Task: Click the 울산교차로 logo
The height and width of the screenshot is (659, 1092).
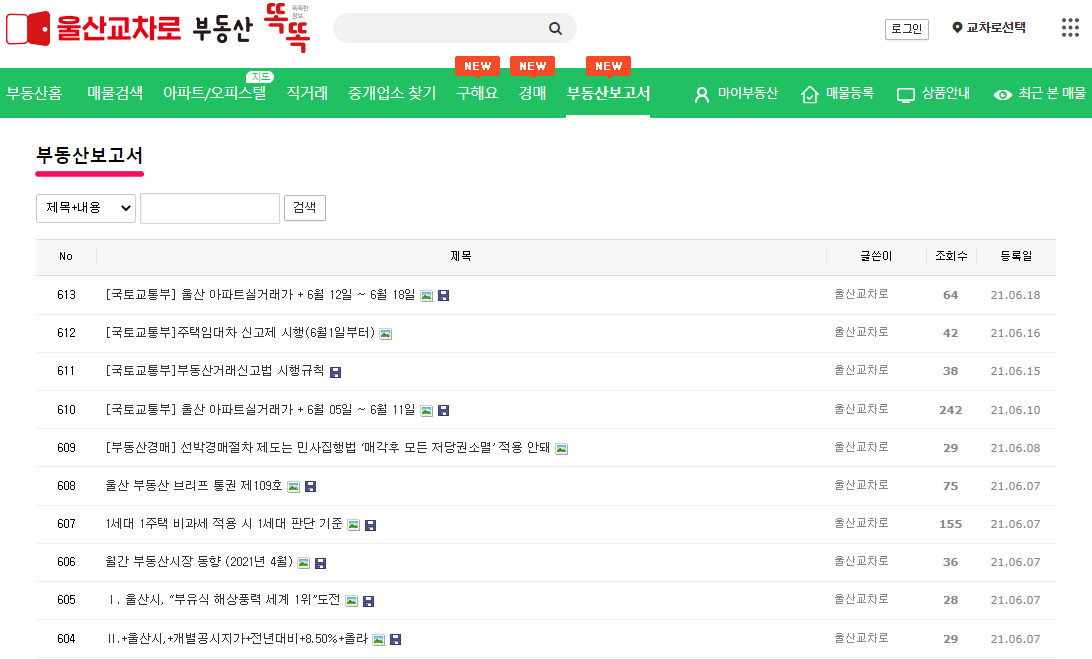Action: 93,29
